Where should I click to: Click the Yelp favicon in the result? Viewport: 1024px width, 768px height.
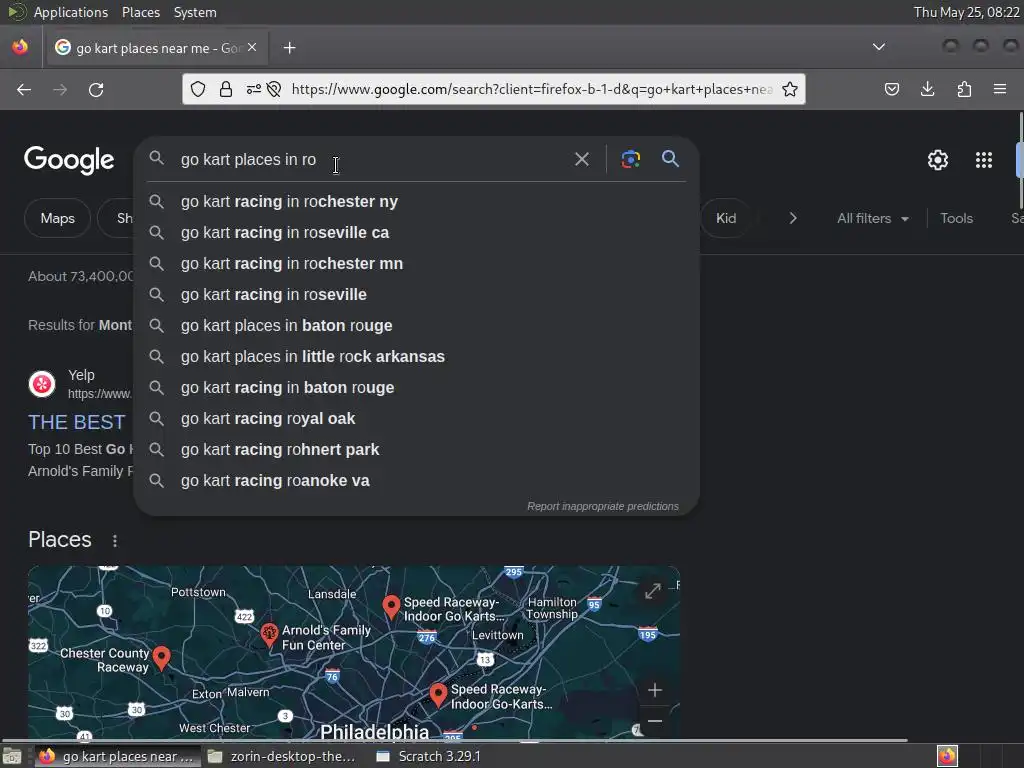pos(42,384)
